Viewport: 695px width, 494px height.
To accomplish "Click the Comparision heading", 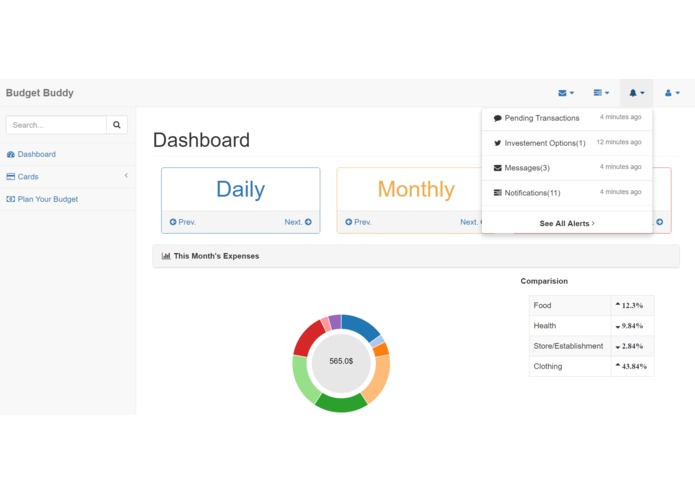I will pos(544,281).
